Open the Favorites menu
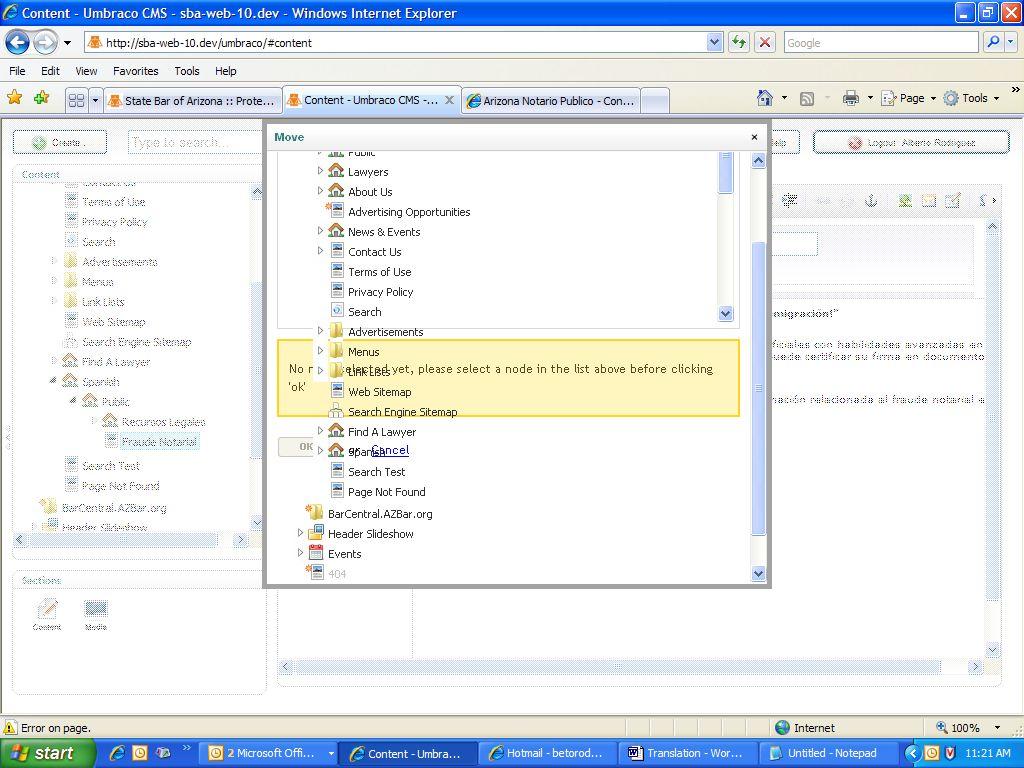 [x=135, y=71]
